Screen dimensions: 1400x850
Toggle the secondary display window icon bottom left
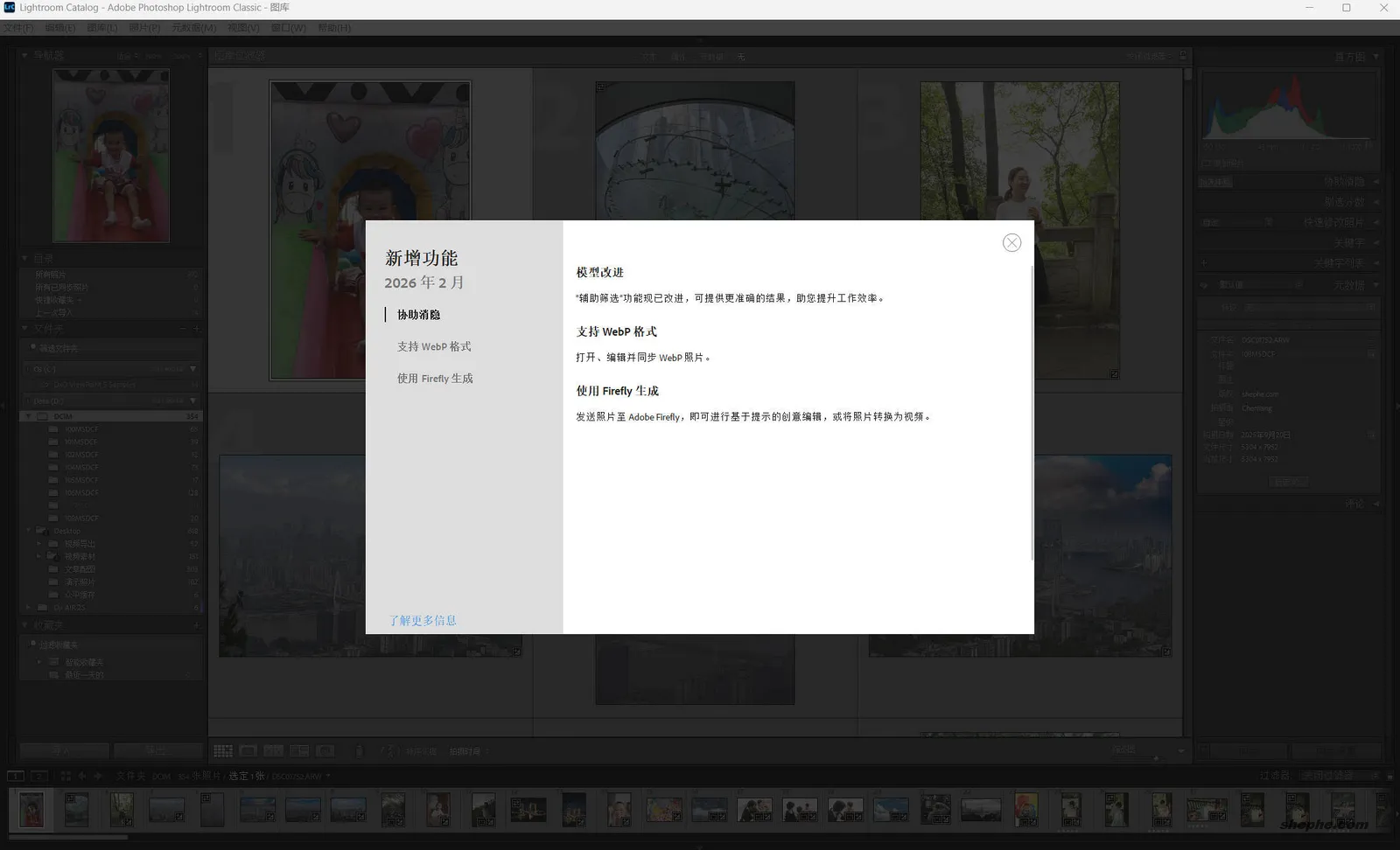tap(38, 776)
